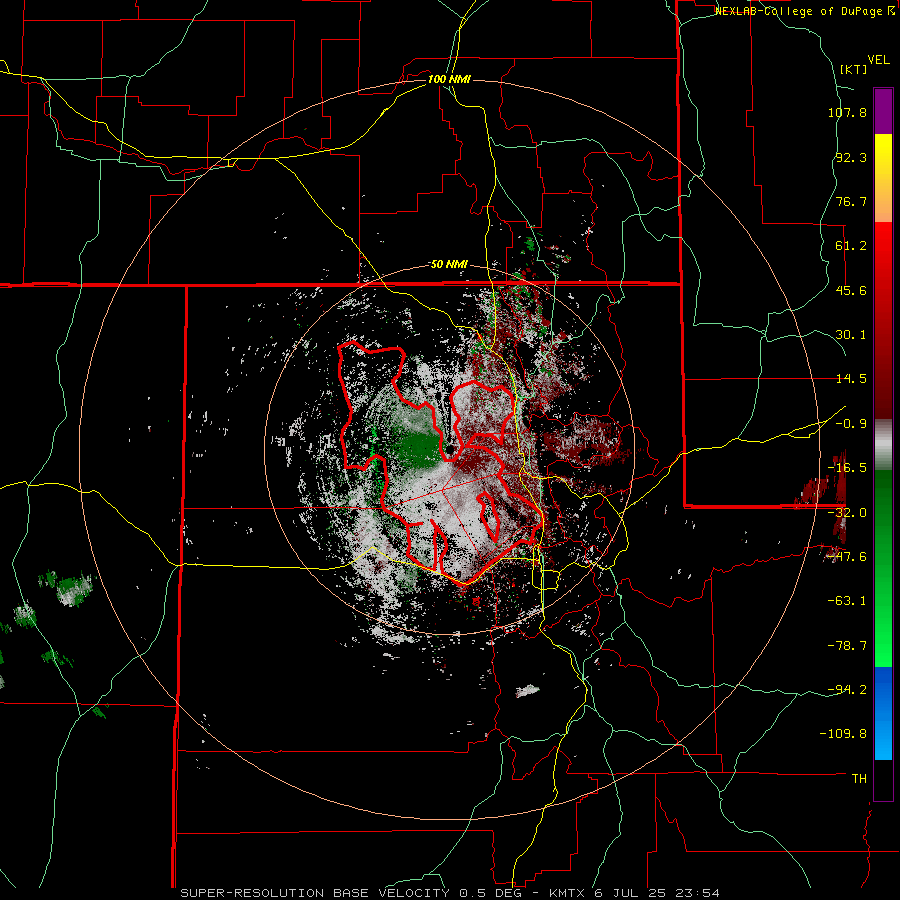The image size is (900, 900).
Task: Select the 76.7 scale value
Action: pos(851,201)
